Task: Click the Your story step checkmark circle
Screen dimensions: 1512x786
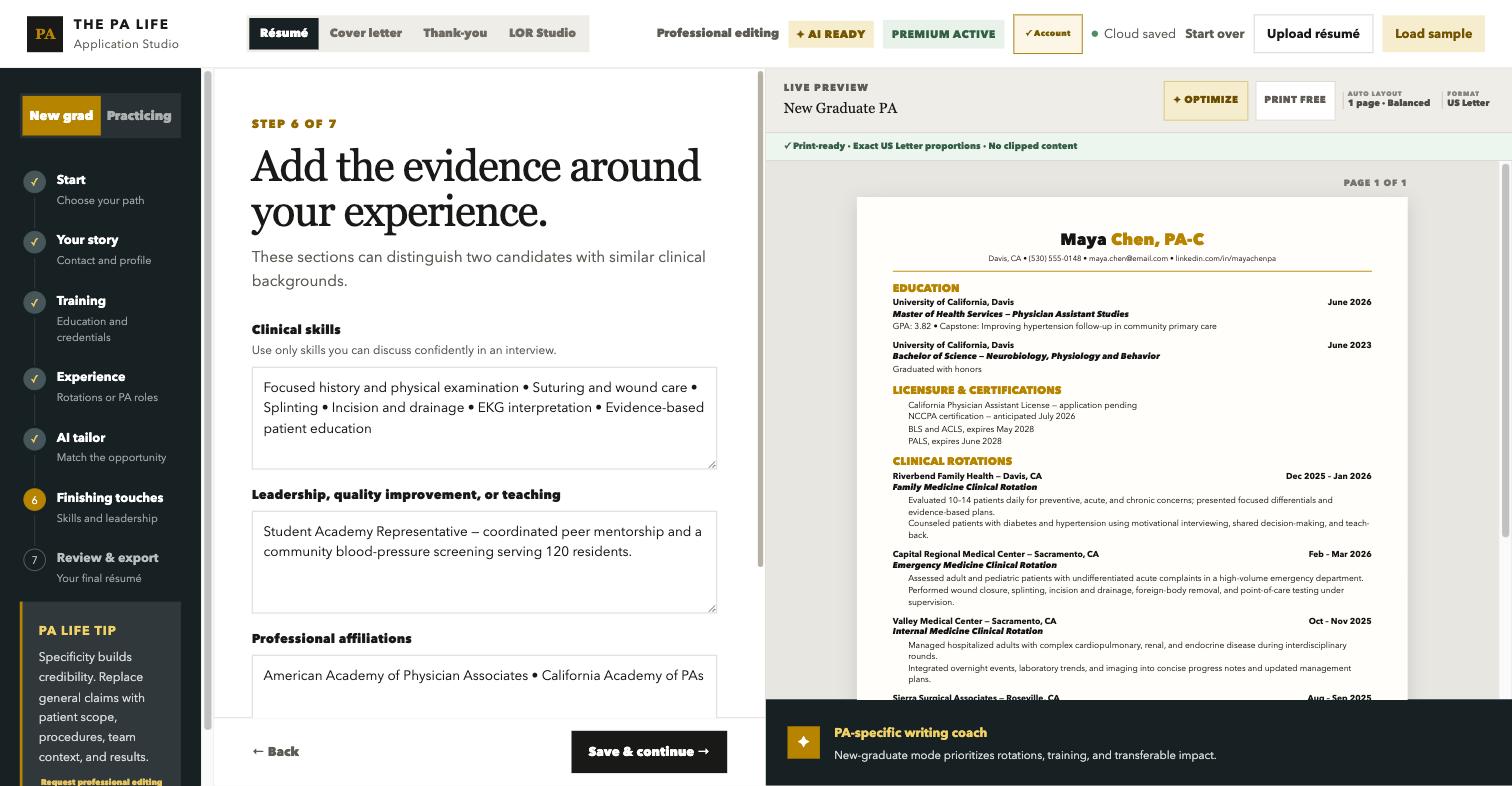Action: coord(34,242)
